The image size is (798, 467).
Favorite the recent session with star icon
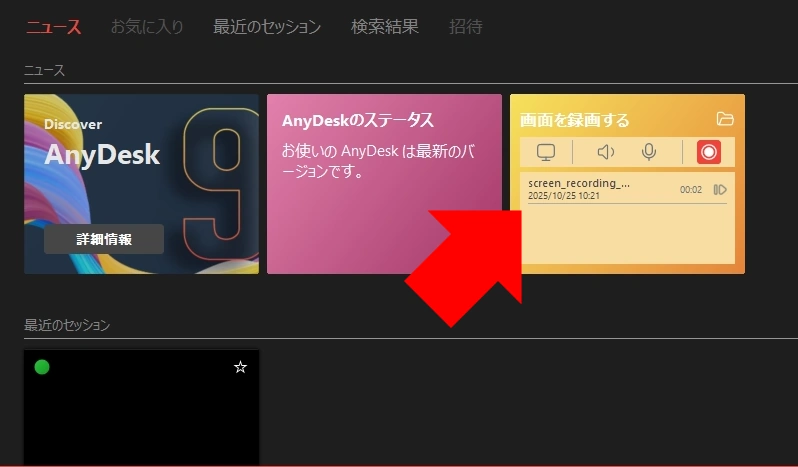pos(240,367)
